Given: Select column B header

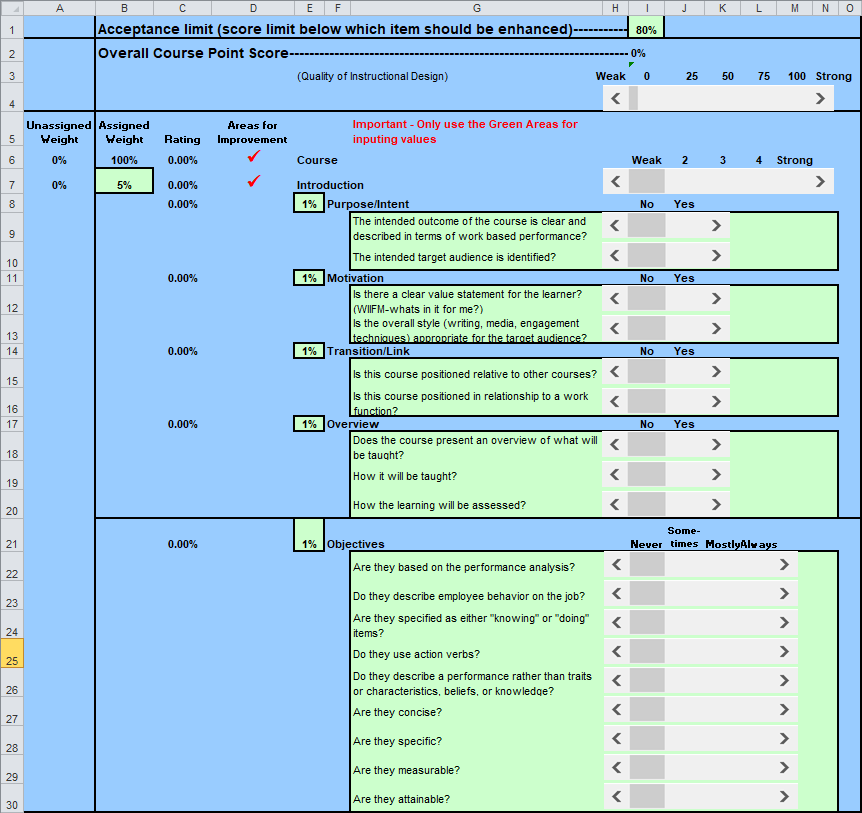Looking at the screenshot, I should (124, 8).
